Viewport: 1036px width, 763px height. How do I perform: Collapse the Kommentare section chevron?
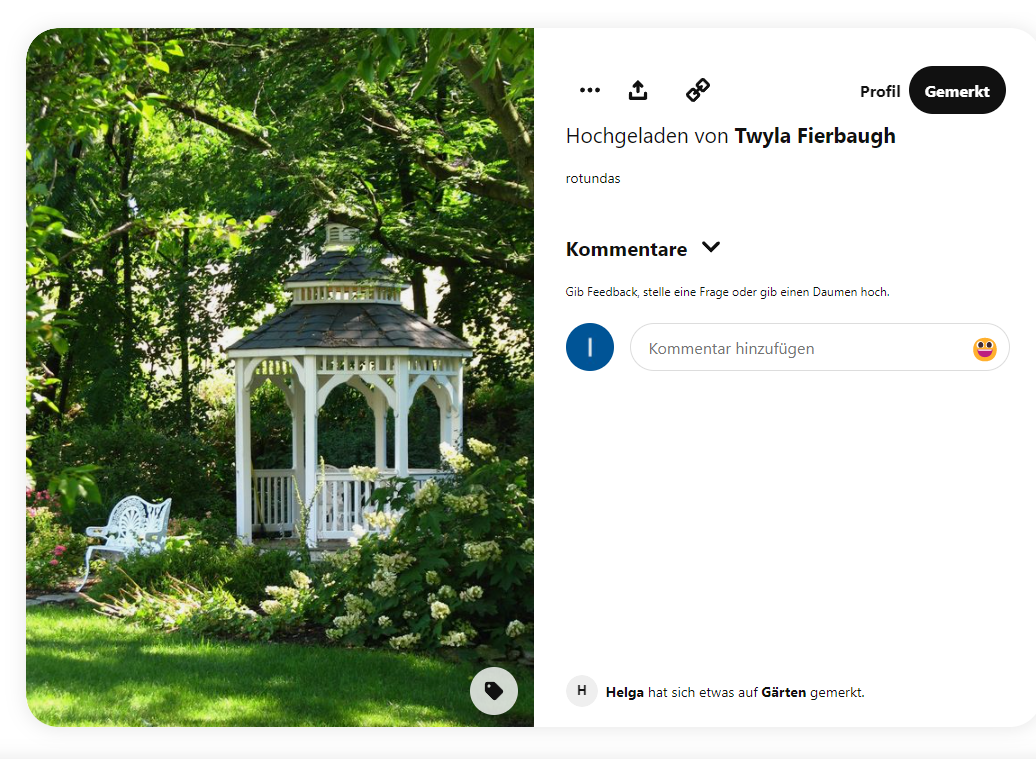tap(711, 247)
